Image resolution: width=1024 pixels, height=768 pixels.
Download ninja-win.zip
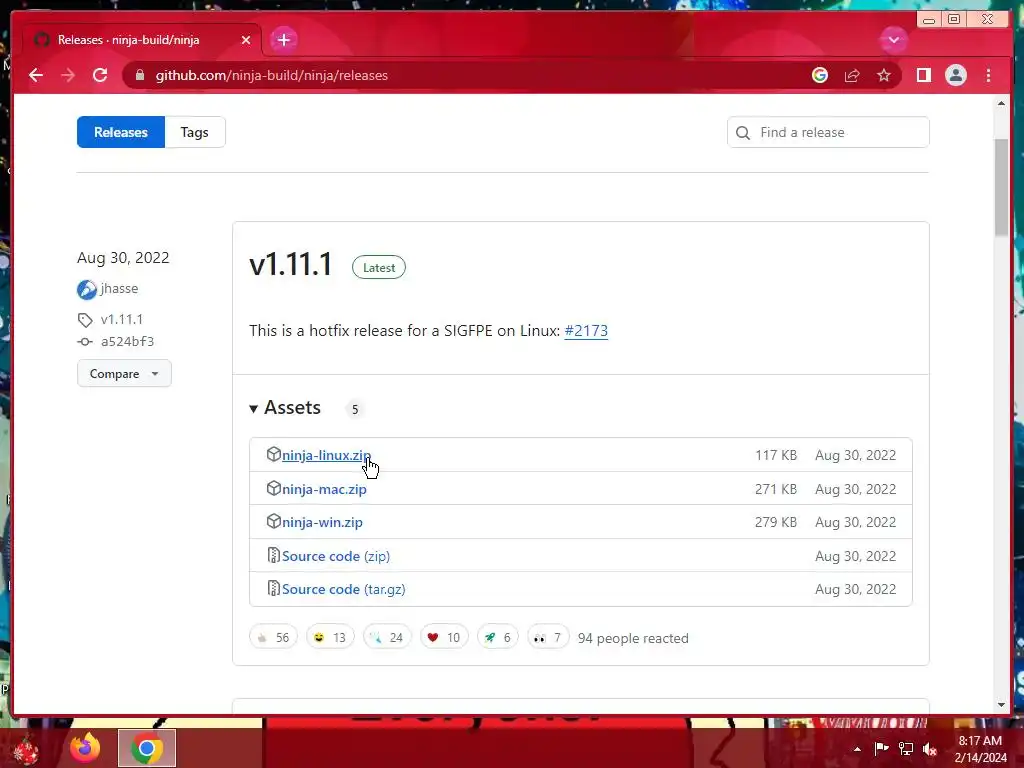(x=322, y=522)
